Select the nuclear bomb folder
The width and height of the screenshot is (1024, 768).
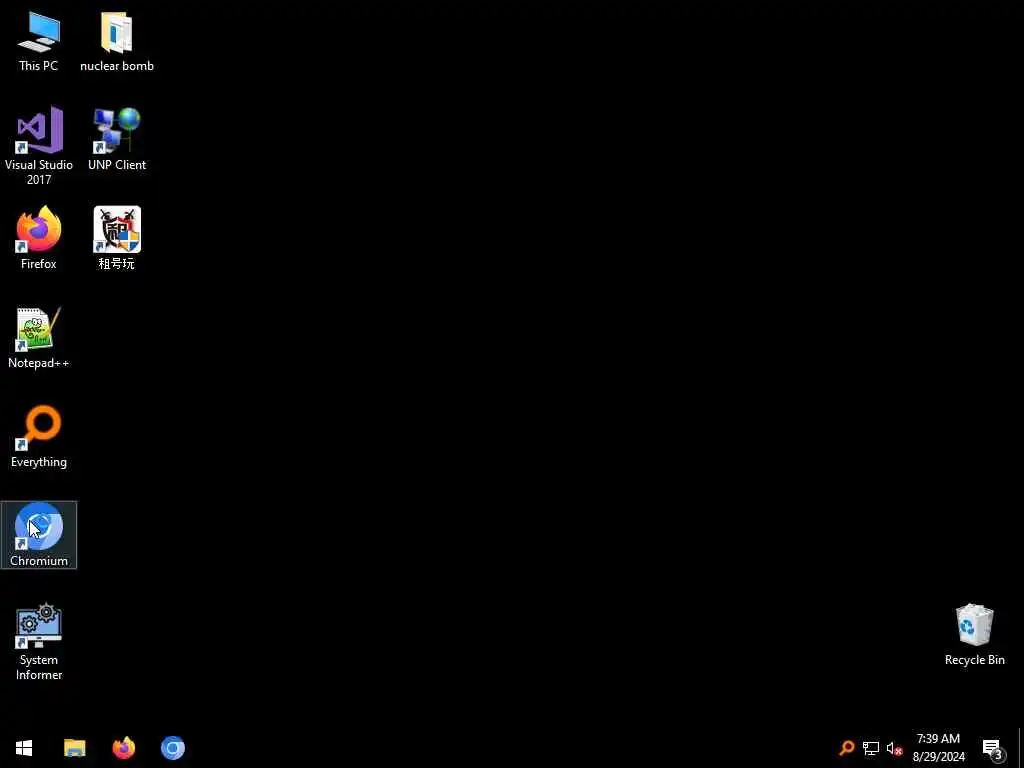117,41
